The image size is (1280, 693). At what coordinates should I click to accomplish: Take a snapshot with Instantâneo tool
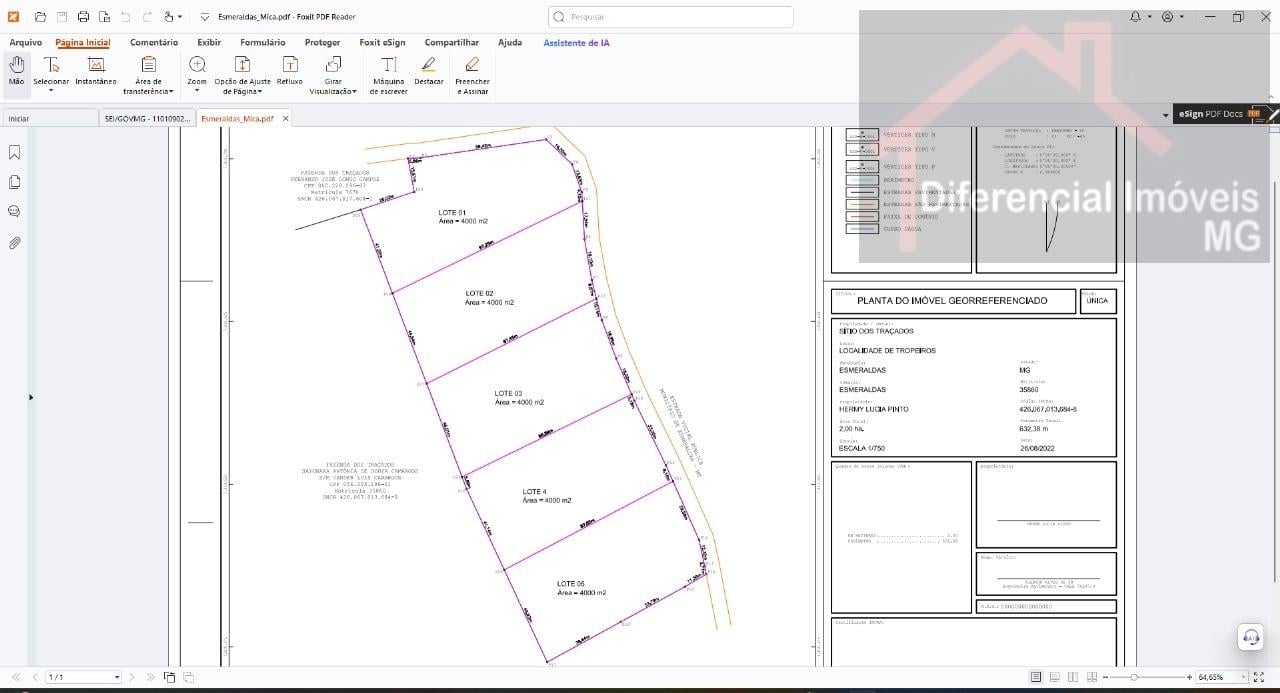[x=96, y=70]
